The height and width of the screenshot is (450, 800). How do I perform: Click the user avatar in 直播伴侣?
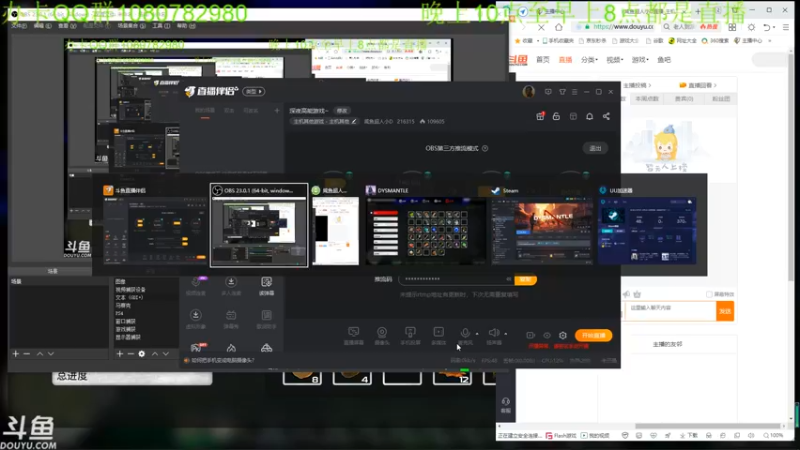529,92
